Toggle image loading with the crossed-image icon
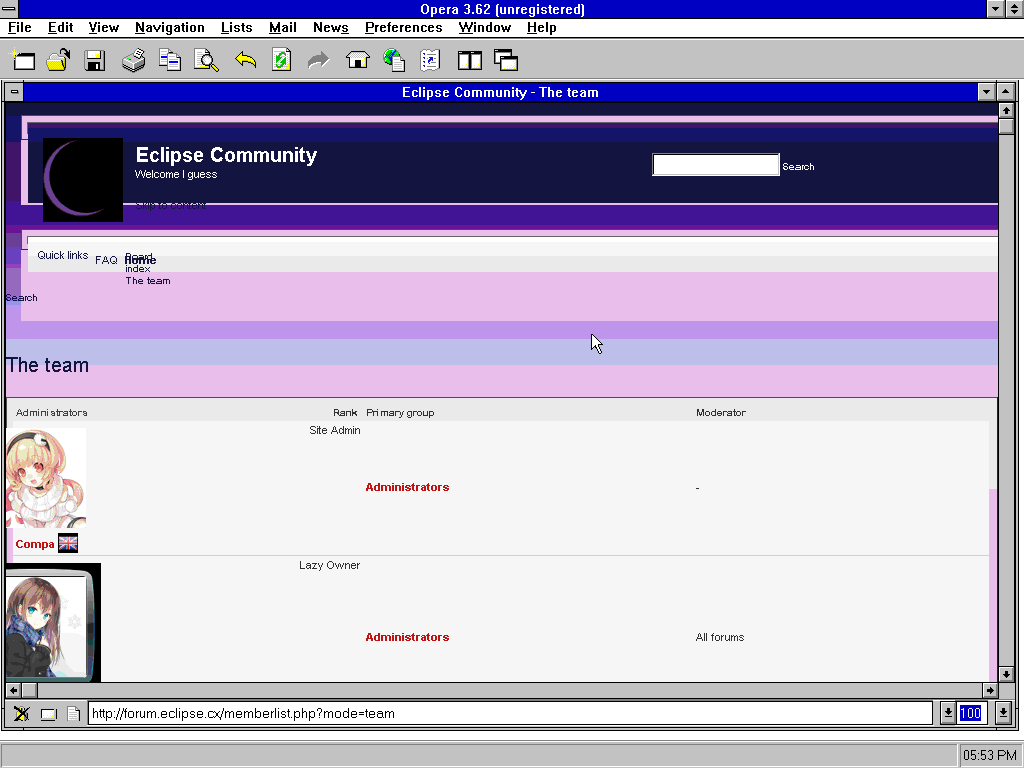This screenshot has height=768, width=1024. coord(22,713)
